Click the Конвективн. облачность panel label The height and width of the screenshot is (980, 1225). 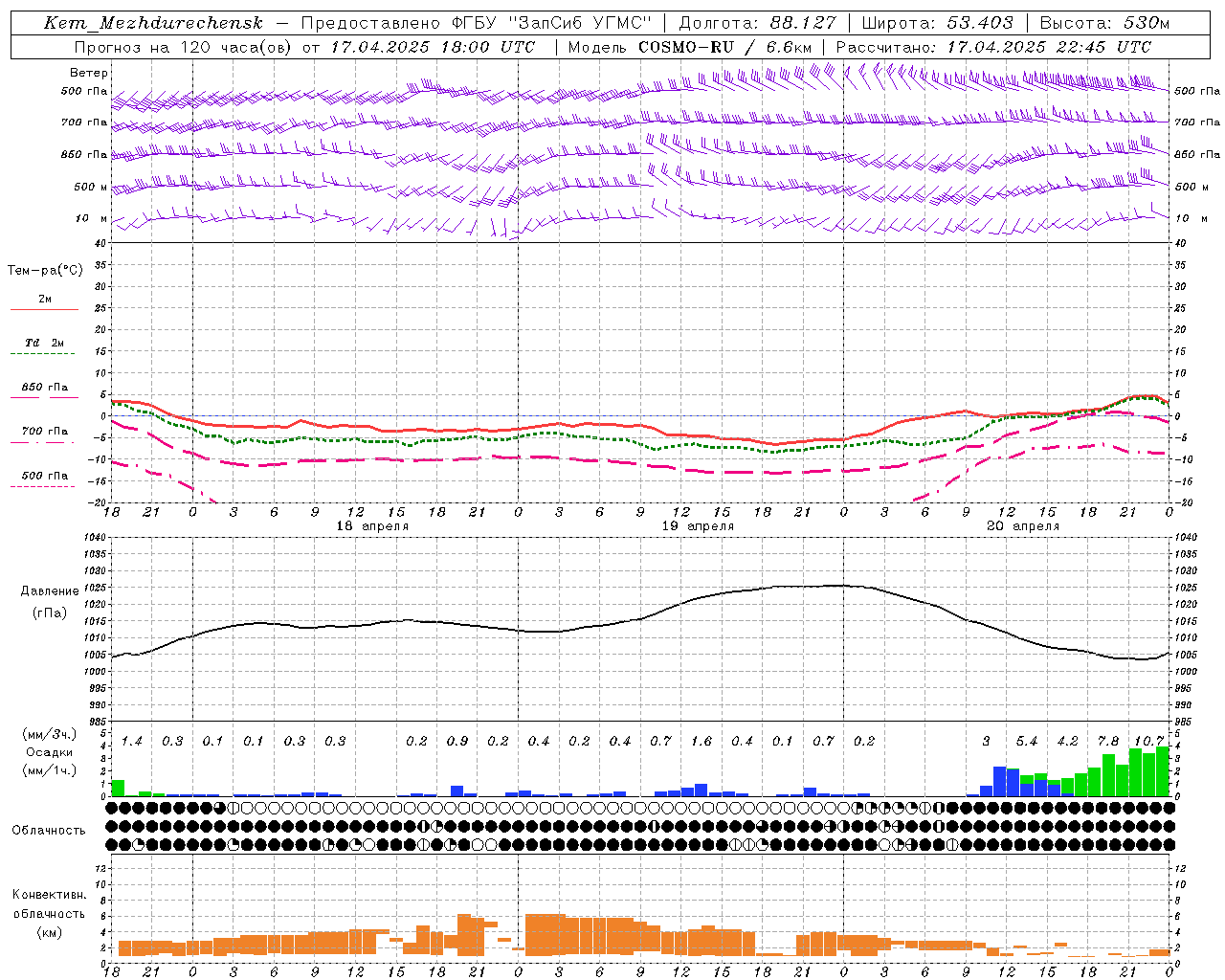tap(49, 913)
